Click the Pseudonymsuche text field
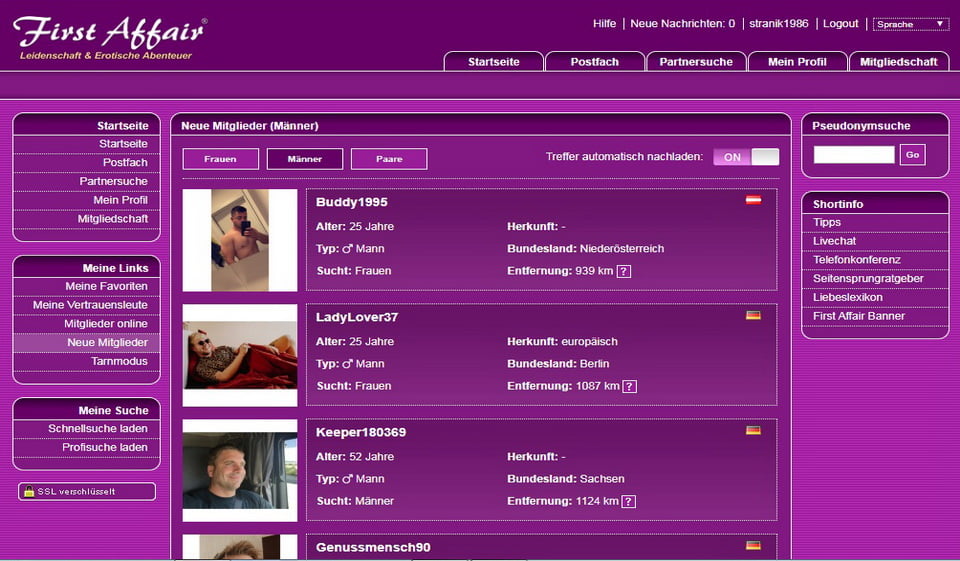Viewport: 960px width, 561px height. tap(854, 154)
